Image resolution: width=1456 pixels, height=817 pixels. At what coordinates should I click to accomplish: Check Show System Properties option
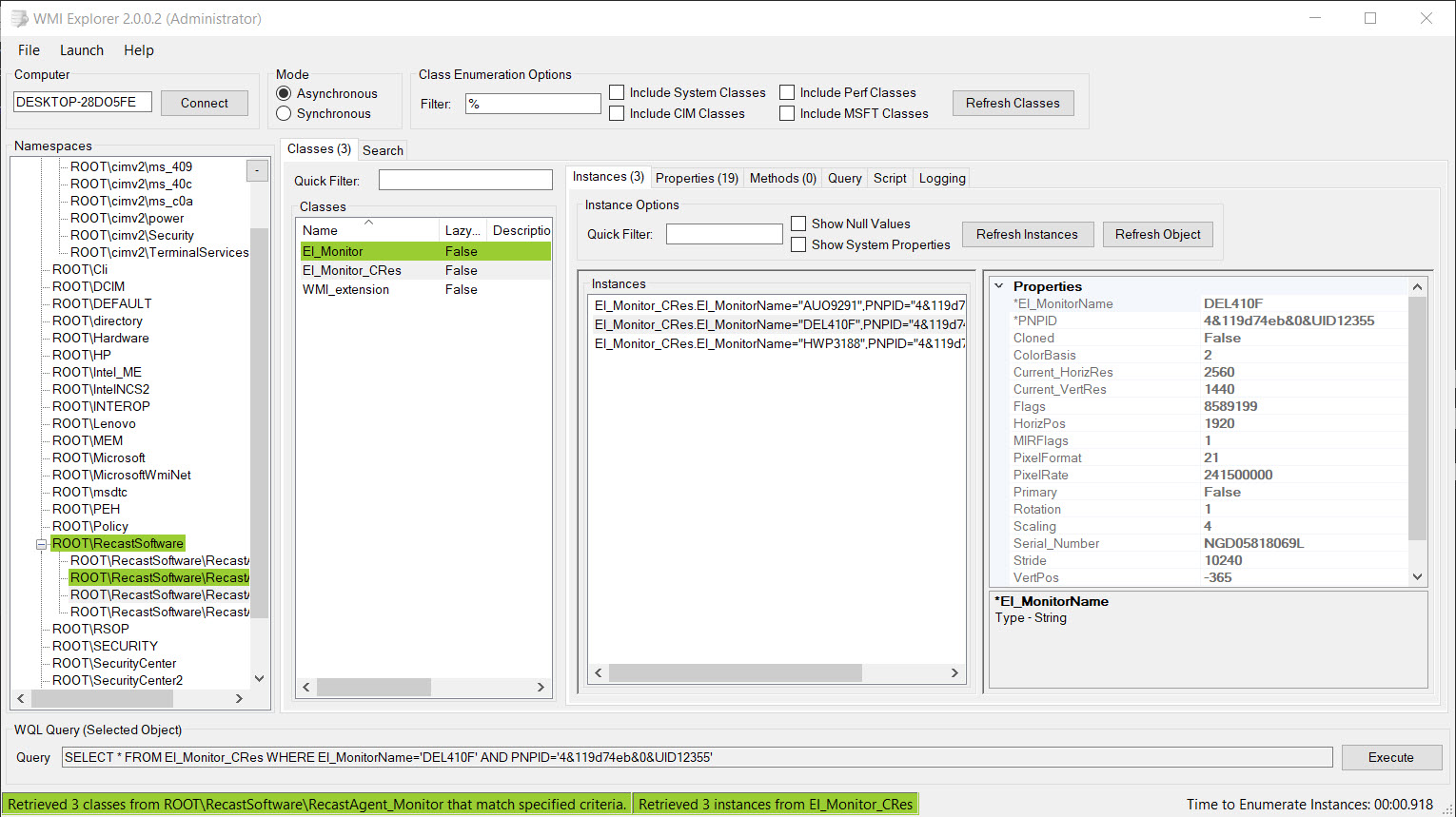pos(798,244)
